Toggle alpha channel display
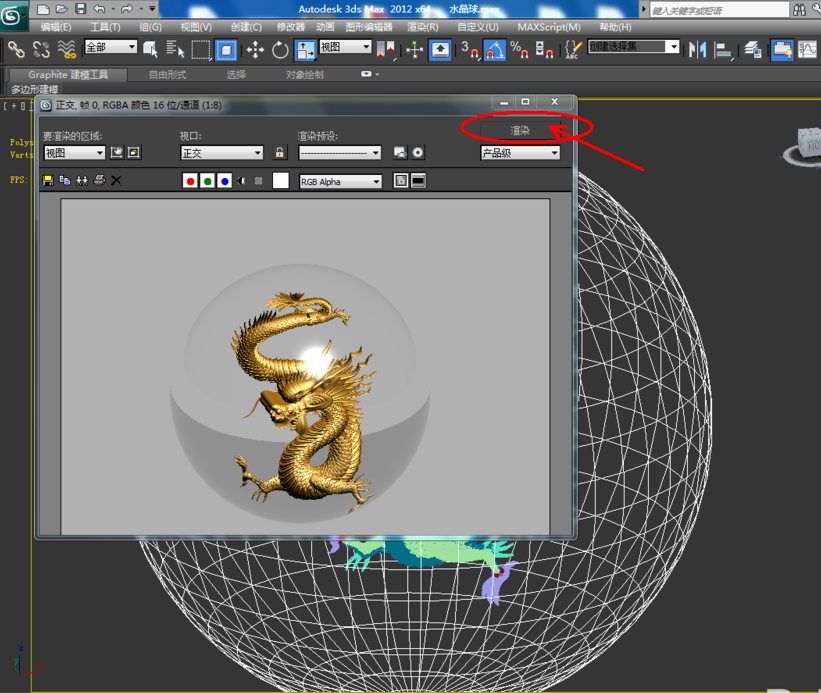This screenshot has width=821, height=693. point(241,181)
